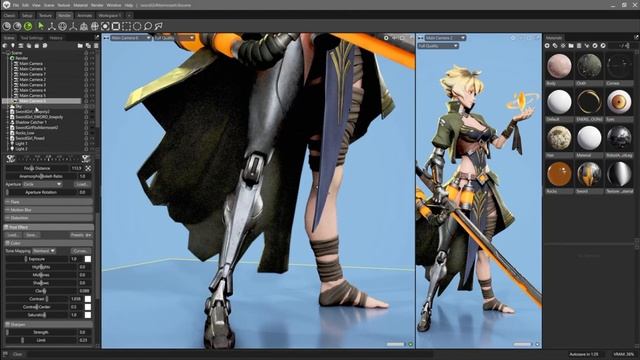Activate the green ray tracing sphere icon
640x360 pixels.
point(28,26)
